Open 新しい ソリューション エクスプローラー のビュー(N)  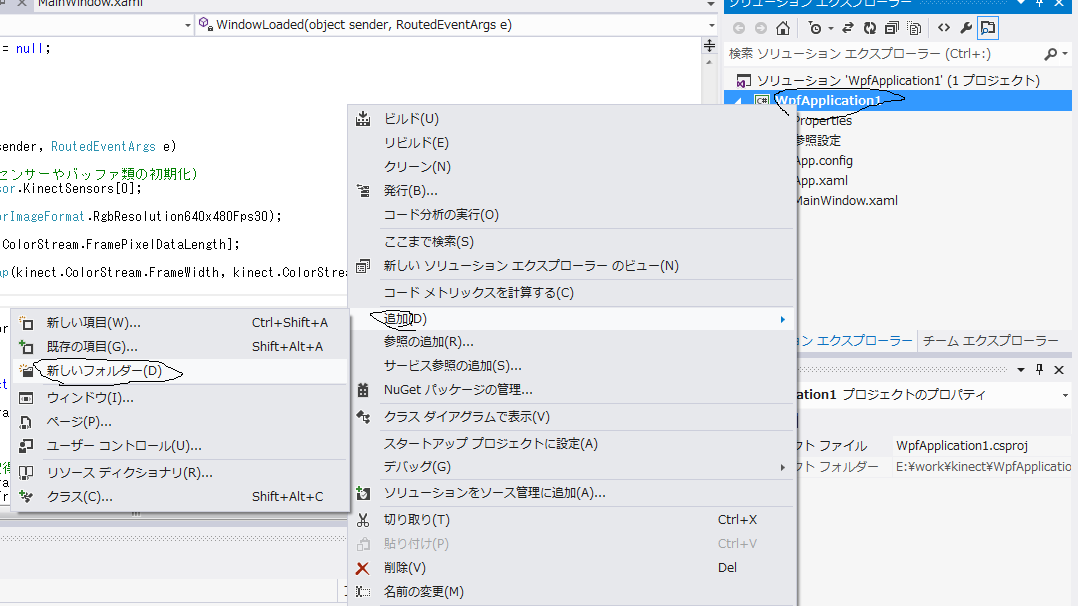point(572,266)
